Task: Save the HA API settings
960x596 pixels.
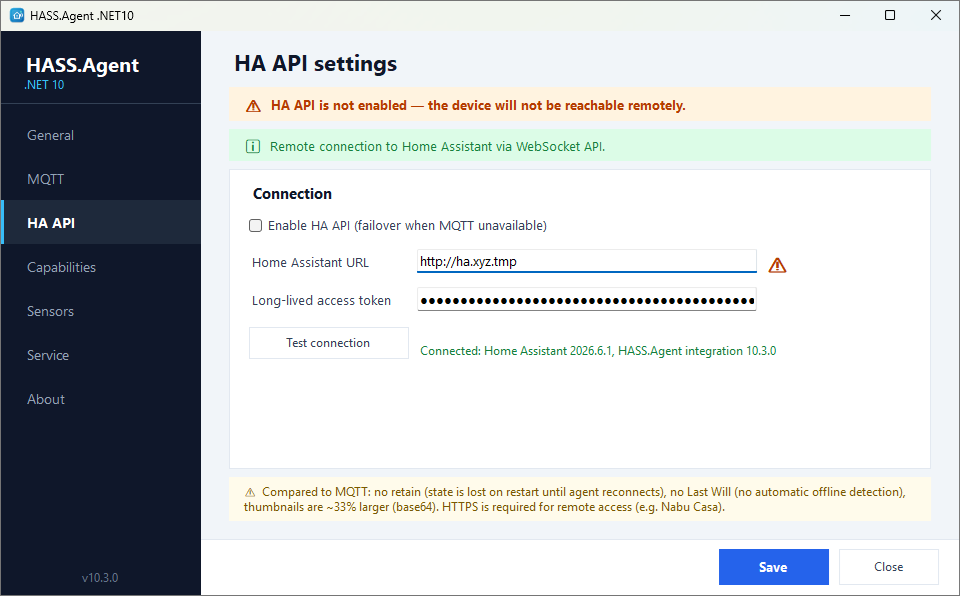Action: [774, 567]
